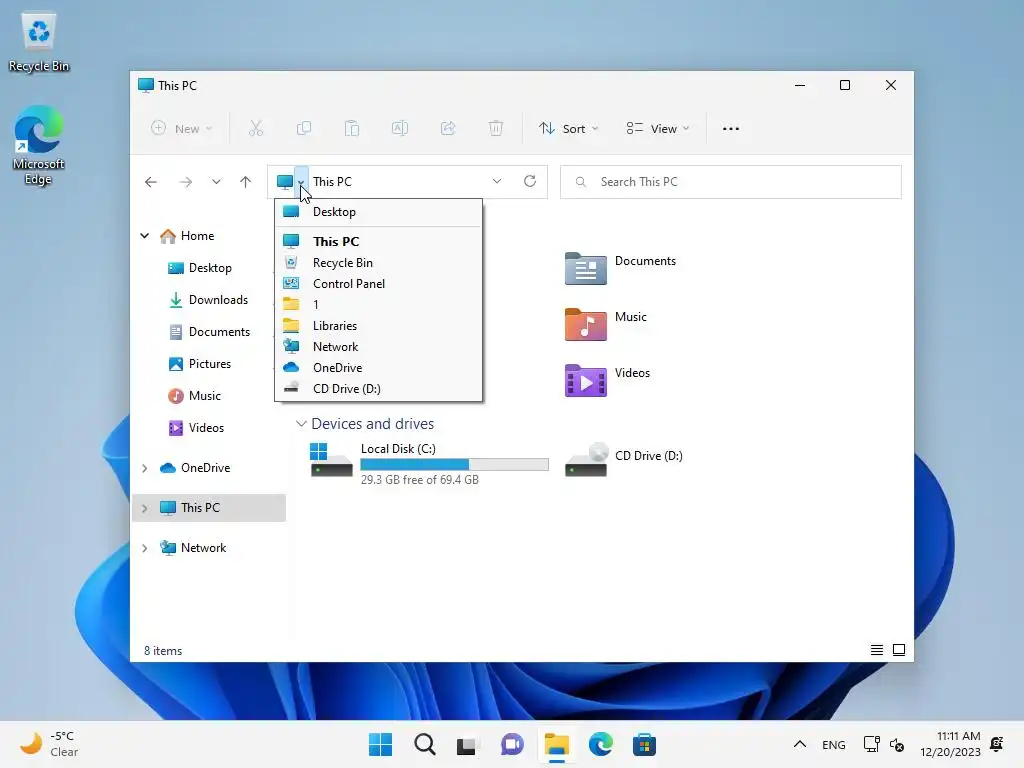The image size is (1024, 768).
Task: Open Microsoft Edge desktop shortcut
Action: click(39, 145)
